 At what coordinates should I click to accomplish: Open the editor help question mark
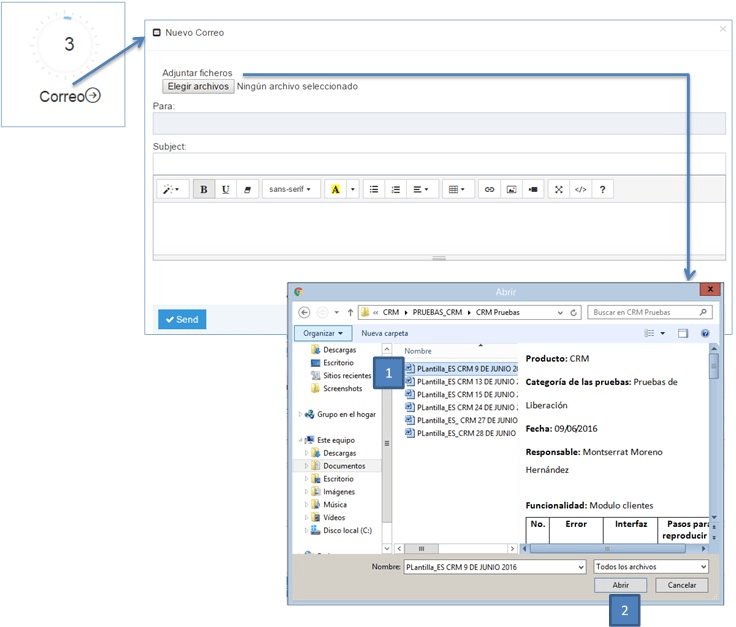[602, 189]
